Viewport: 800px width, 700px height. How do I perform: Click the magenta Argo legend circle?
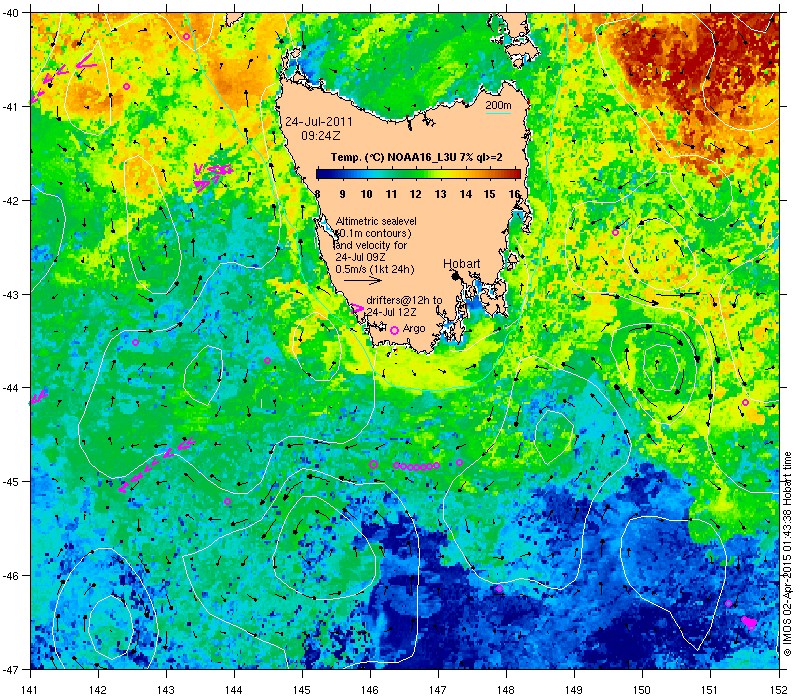[x=394, y=331]
